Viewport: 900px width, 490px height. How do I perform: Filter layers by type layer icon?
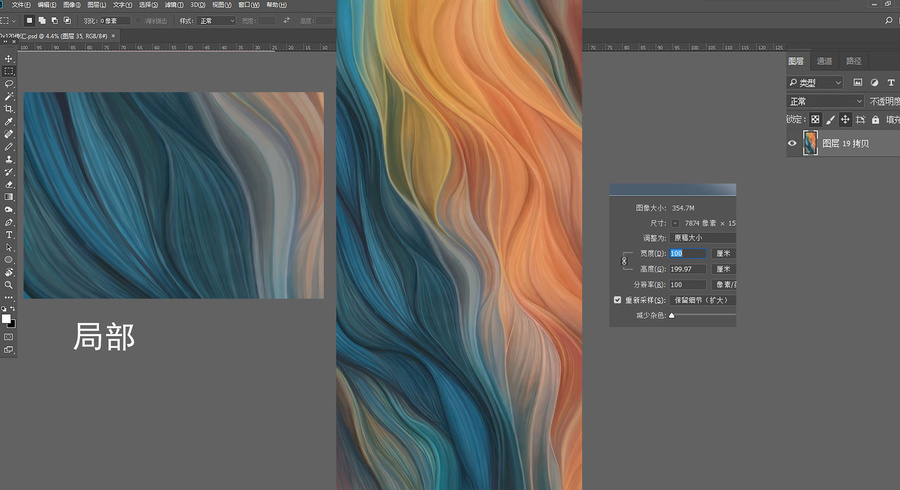[x=891, y=83]
